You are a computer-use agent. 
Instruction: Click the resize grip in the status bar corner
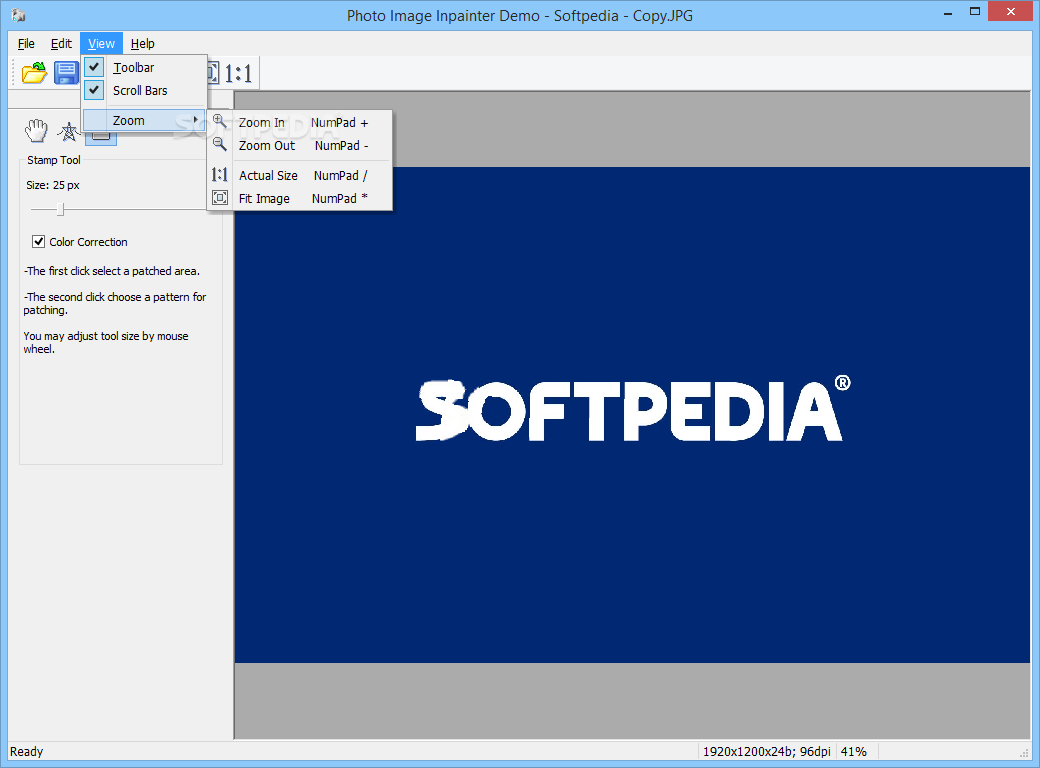pyautogui.click(x=1024, y=753)
